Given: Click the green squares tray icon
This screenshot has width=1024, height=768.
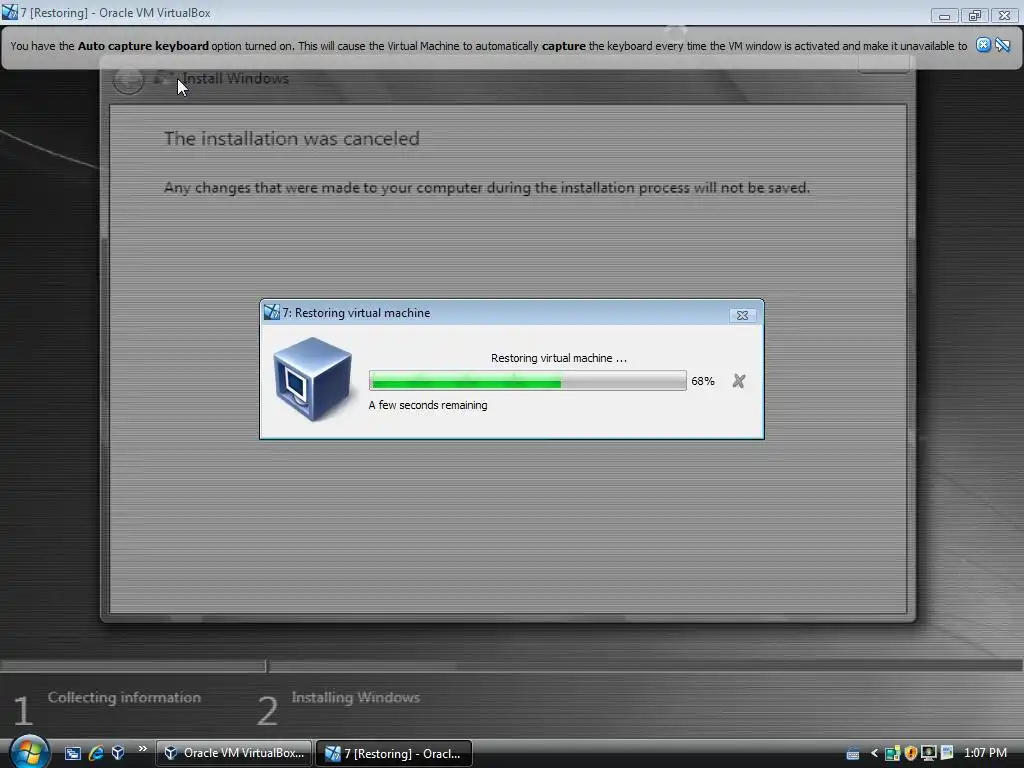Looking at the screenshot, I should 892,753.
